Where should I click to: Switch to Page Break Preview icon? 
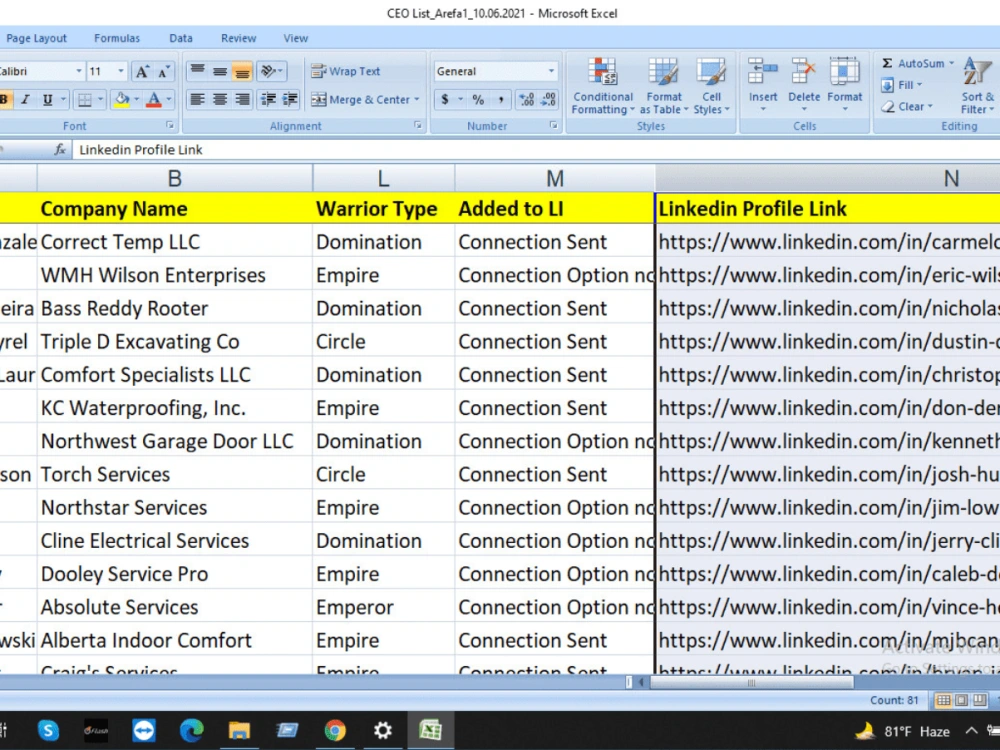click(x=979, y=700)
